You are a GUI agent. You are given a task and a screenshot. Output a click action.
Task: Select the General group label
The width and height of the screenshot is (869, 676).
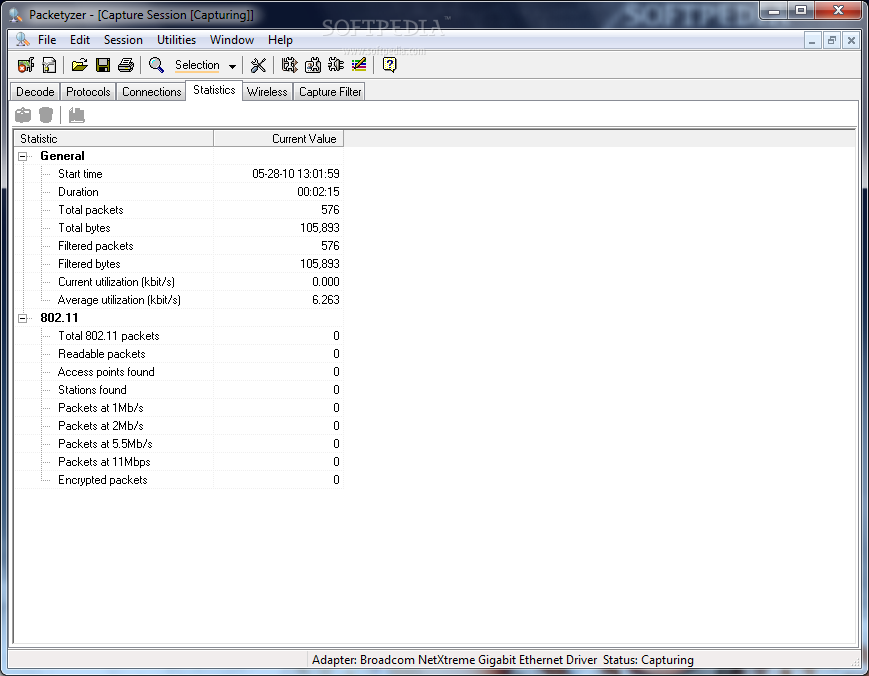click(x=62, y=156)
